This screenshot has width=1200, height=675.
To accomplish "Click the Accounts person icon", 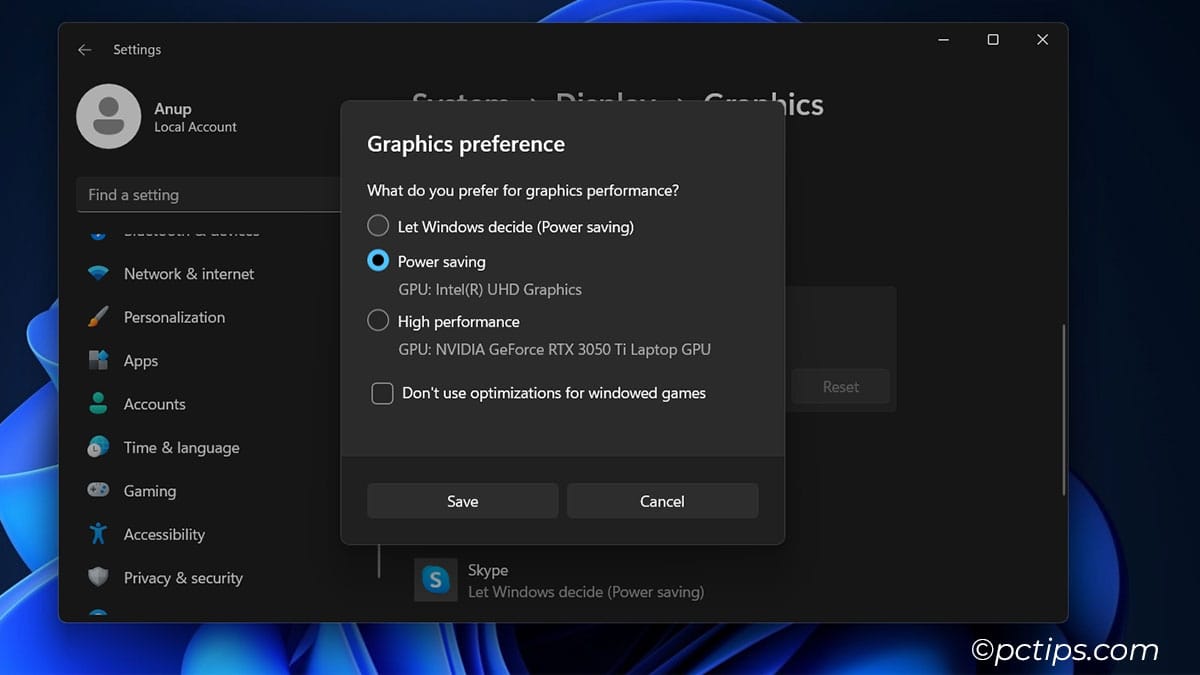I will [x=98, y=404].
